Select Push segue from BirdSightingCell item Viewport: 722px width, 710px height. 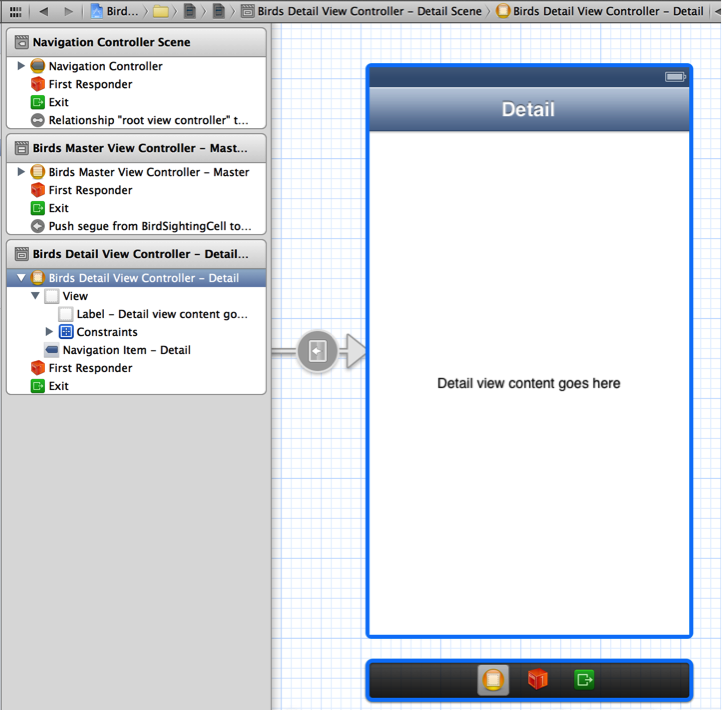150,226
